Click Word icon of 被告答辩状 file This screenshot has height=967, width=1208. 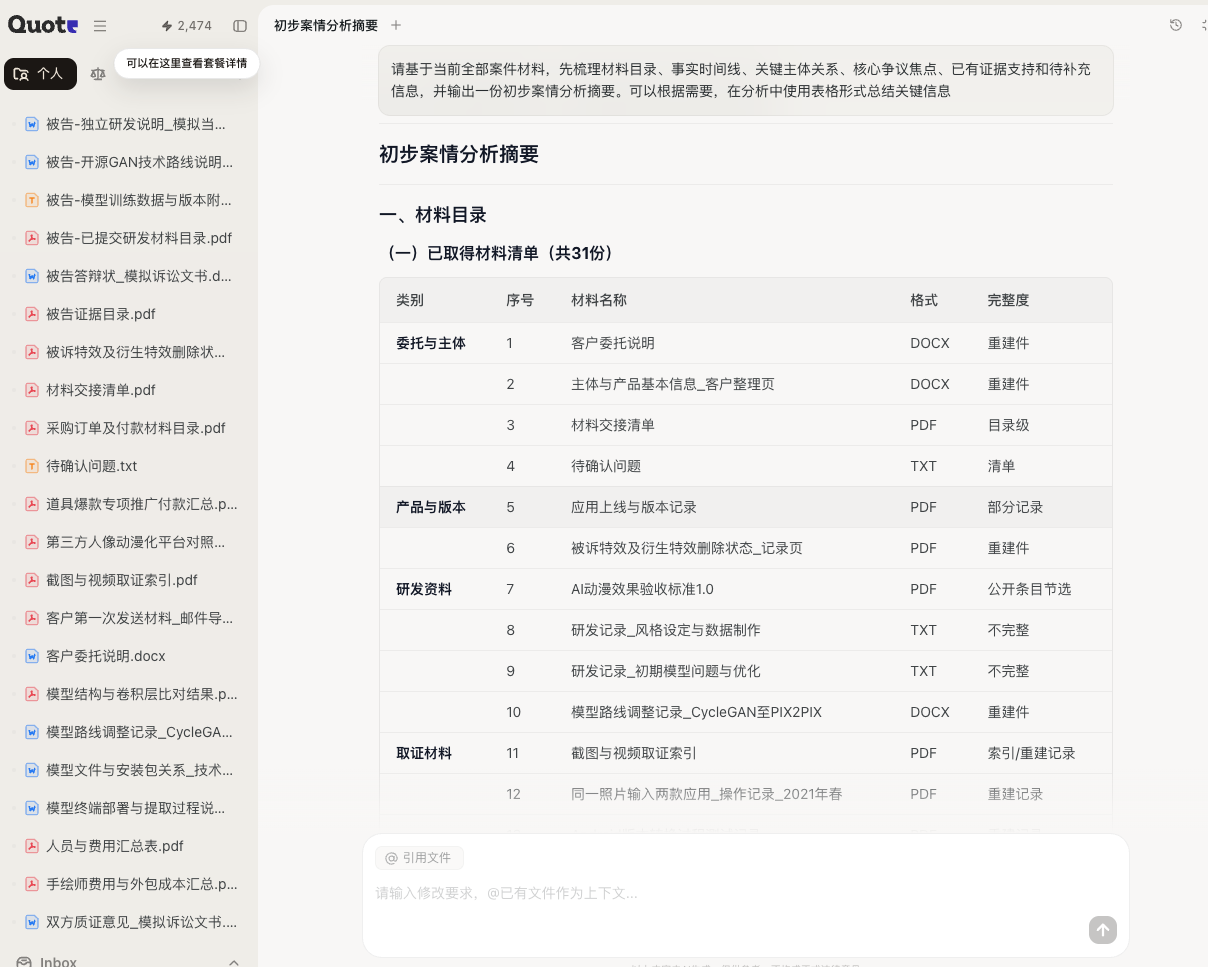point(32,276)
